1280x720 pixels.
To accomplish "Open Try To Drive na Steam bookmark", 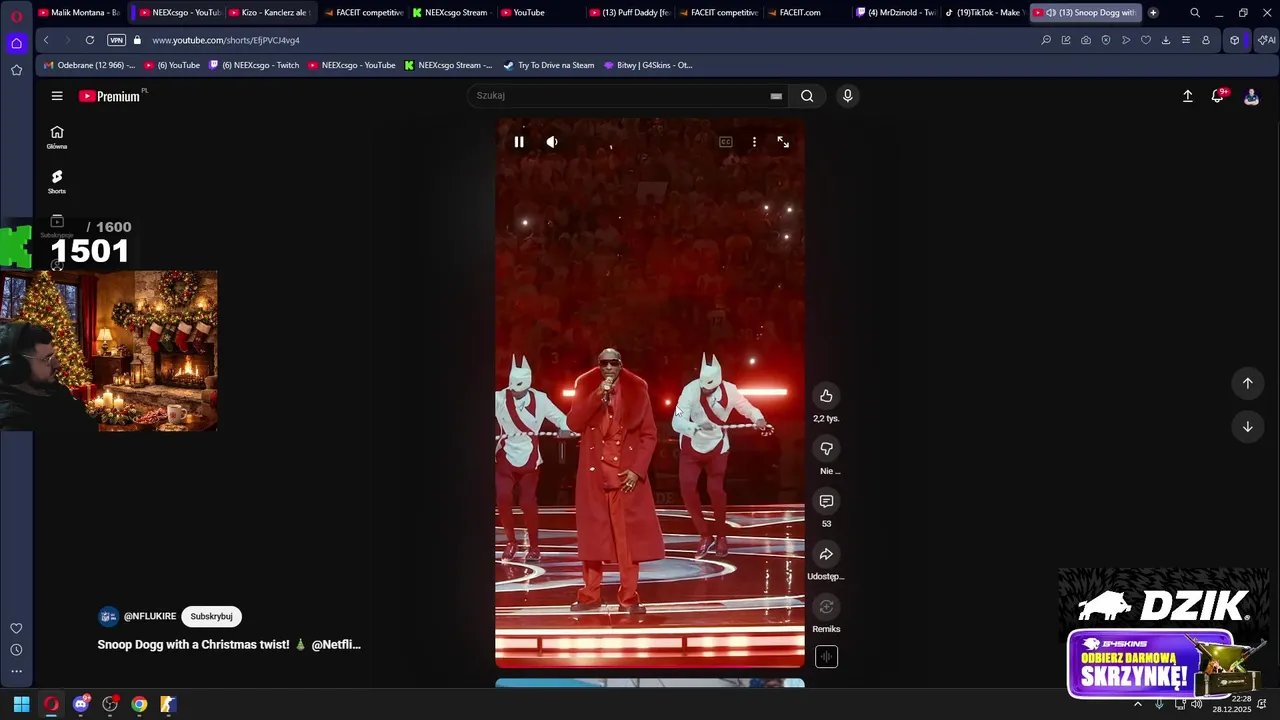I will pos(549,65).
